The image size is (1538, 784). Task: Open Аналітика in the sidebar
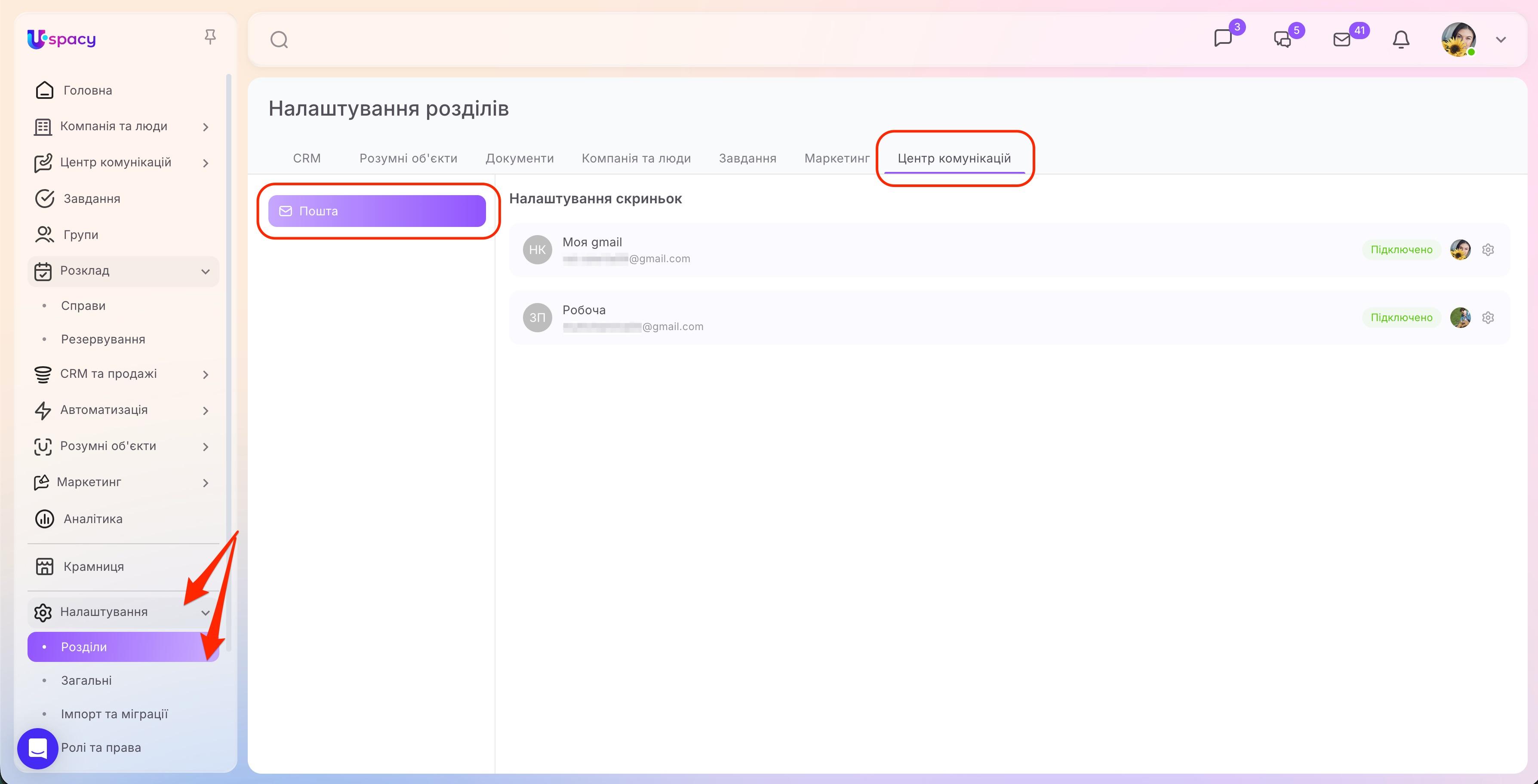[93, 518]
